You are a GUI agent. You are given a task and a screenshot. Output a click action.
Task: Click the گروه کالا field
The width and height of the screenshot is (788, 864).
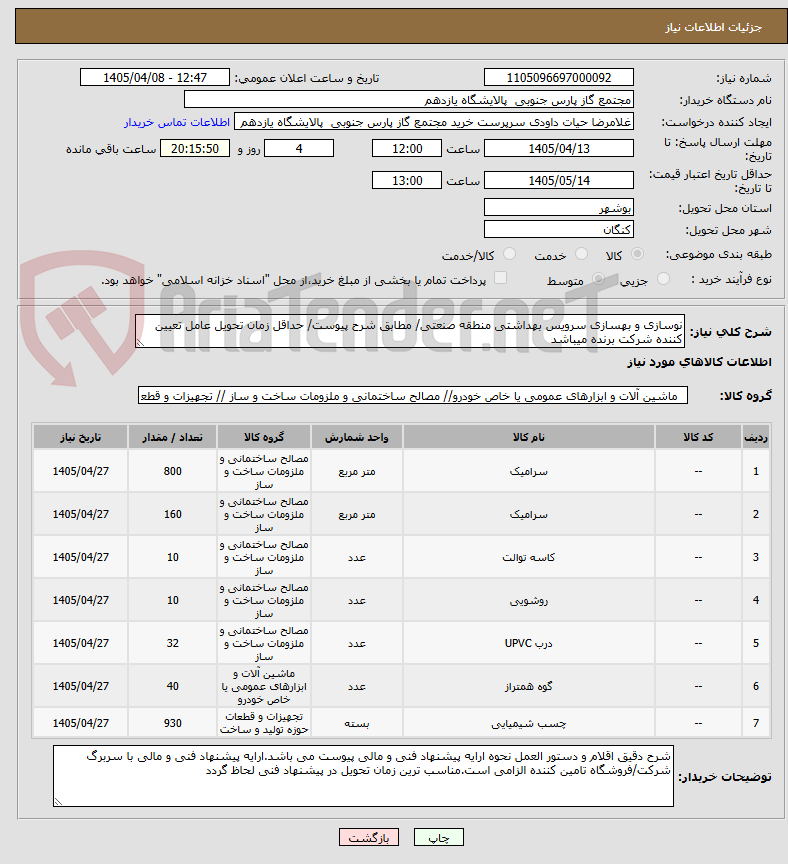coord(413,396)
